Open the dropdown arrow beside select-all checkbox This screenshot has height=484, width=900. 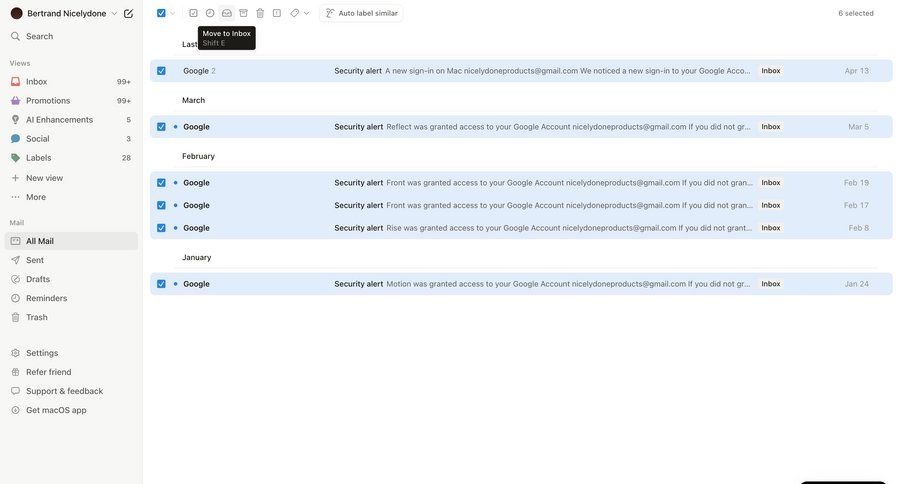click(172, 13)
